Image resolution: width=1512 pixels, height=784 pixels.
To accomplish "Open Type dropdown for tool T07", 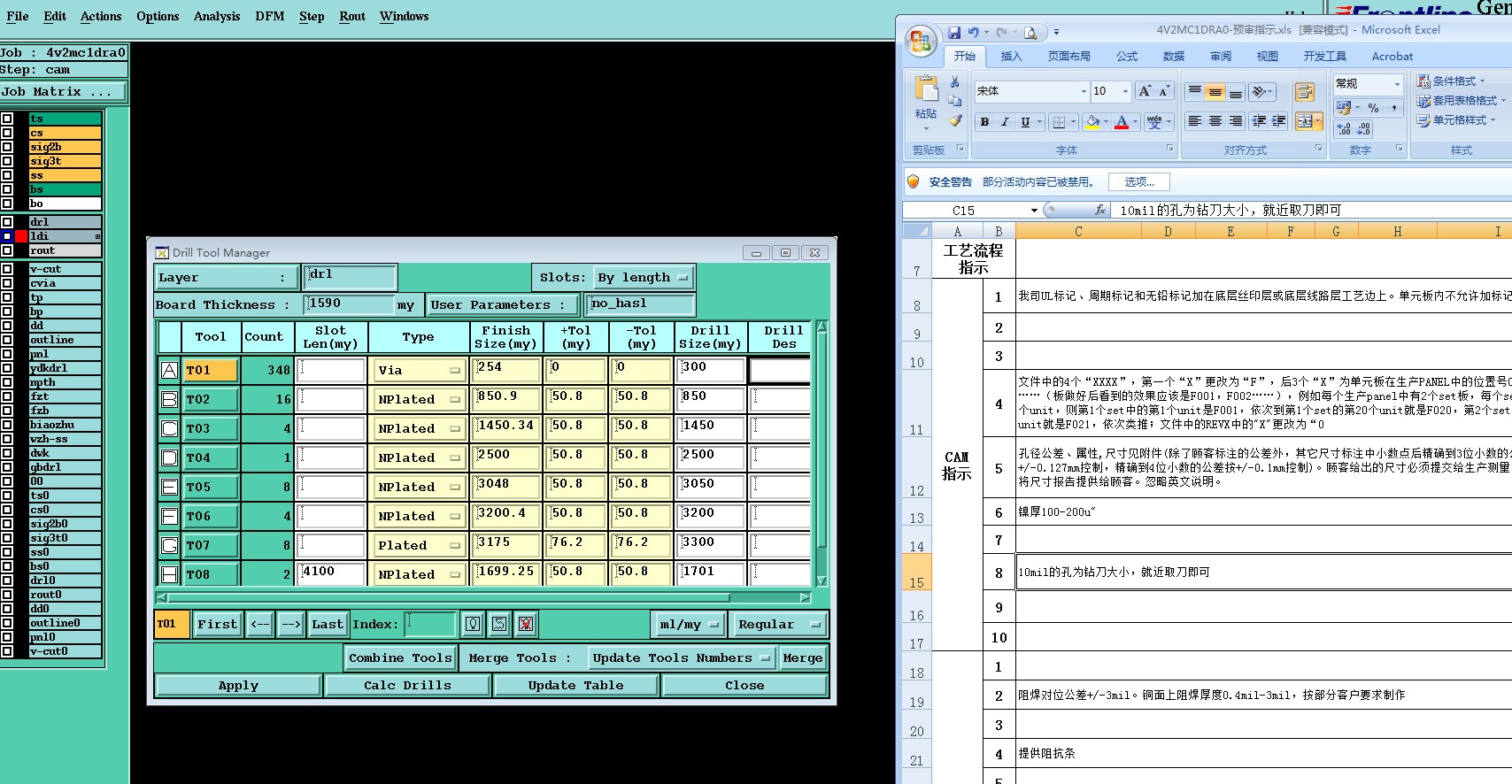I will pyautogui.click(x=419, y=545).
